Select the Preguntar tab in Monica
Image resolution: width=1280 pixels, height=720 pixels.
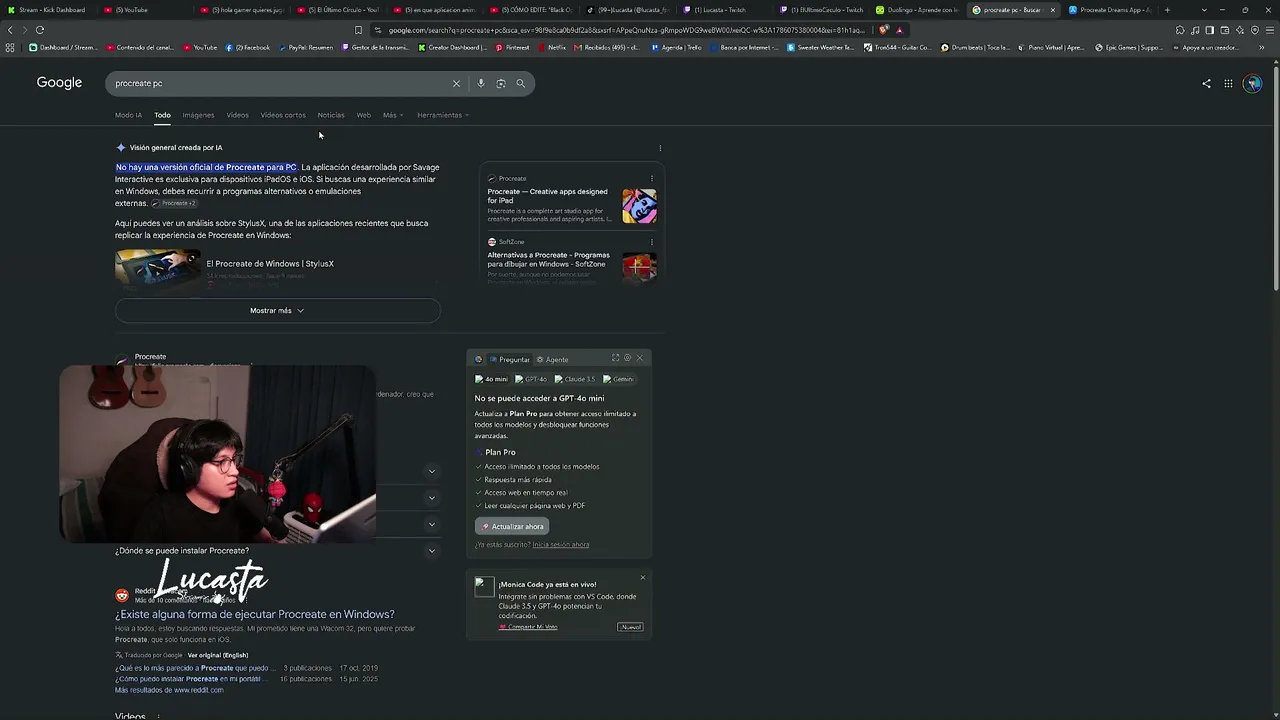pyautogui.click(x=510, y=359)
